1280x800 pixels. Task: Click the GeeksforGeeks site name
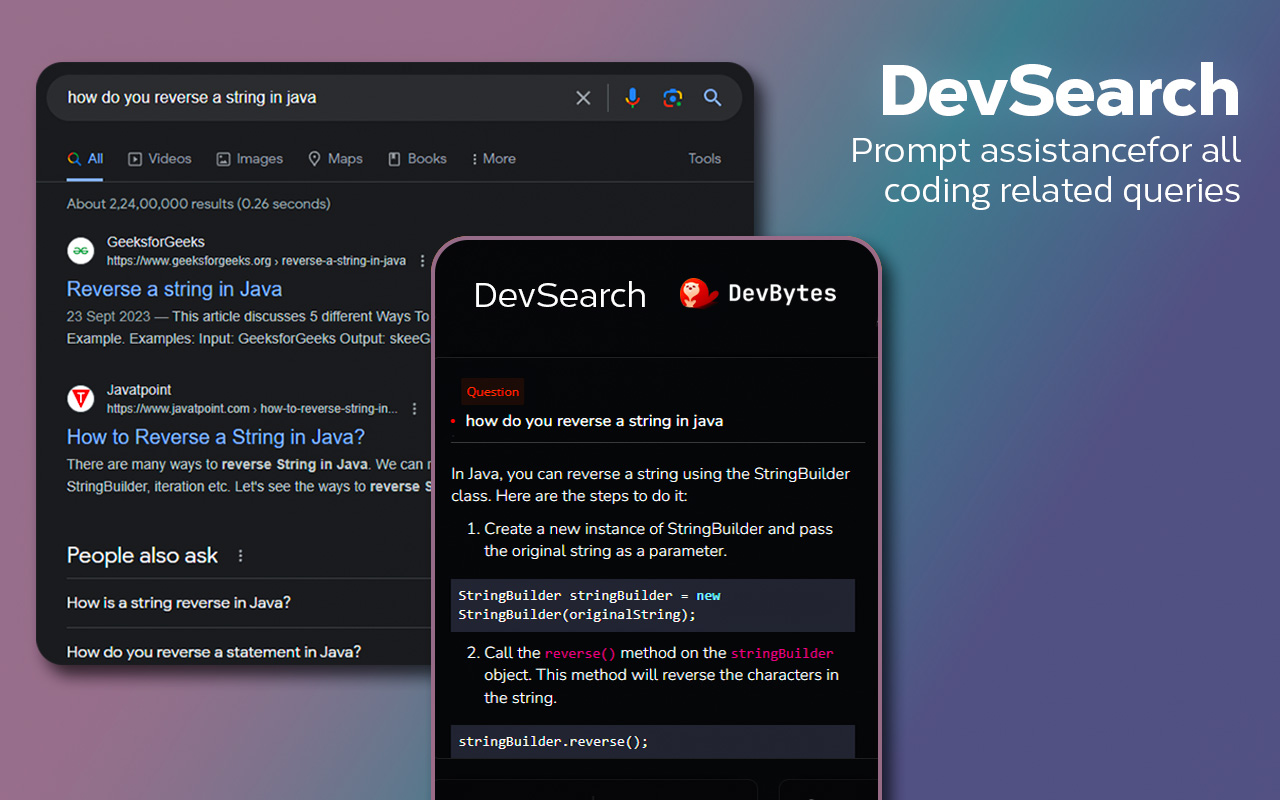click(156, 242)
